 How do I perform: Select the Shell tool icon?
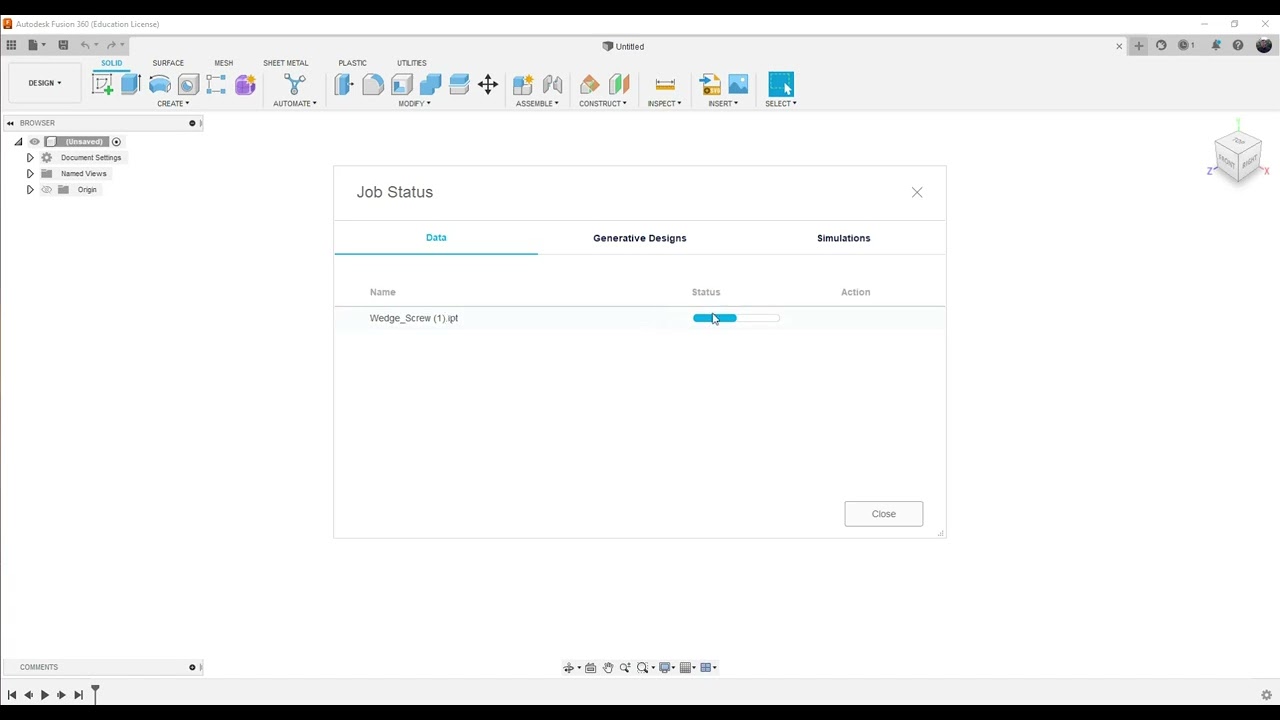(x=402, y=84)
